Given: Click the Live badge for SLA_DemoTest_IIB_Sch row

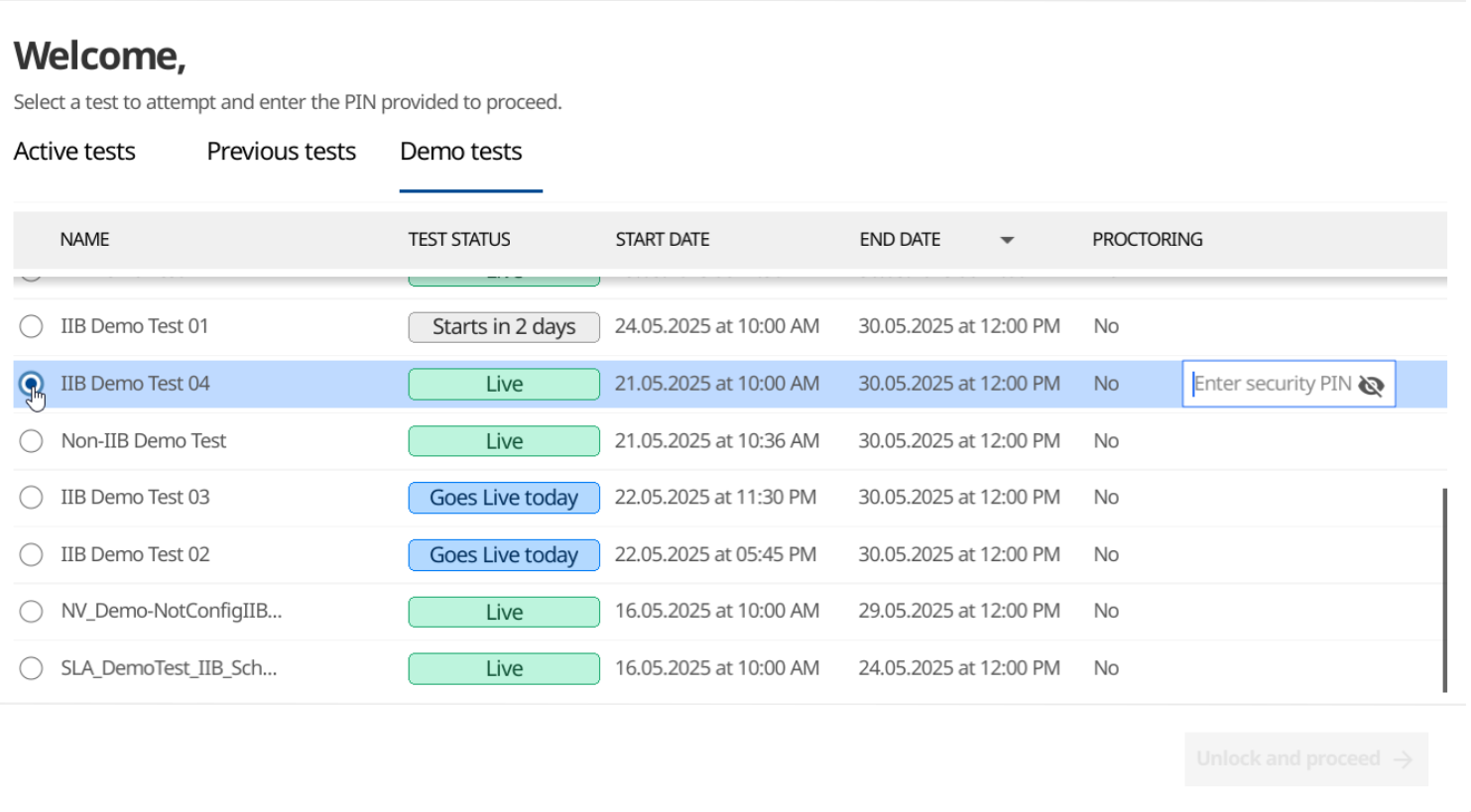Looking at the screenshot, I should pyautogui.click(x=504, y=668).
